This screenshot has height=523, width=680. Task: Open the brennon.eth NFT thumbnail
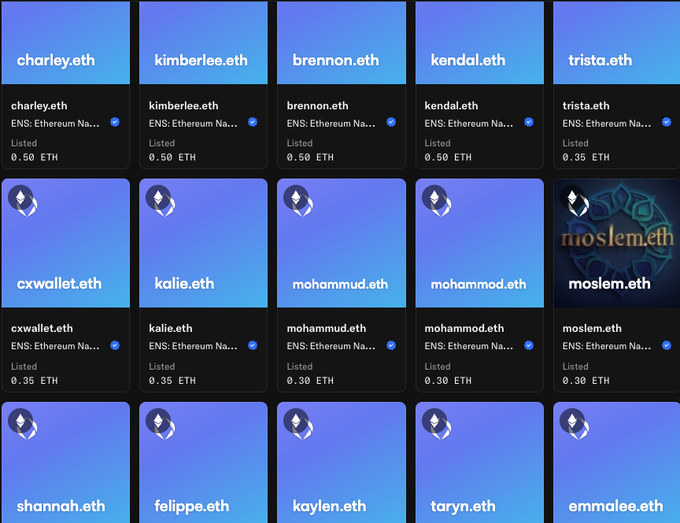[341, 42]
